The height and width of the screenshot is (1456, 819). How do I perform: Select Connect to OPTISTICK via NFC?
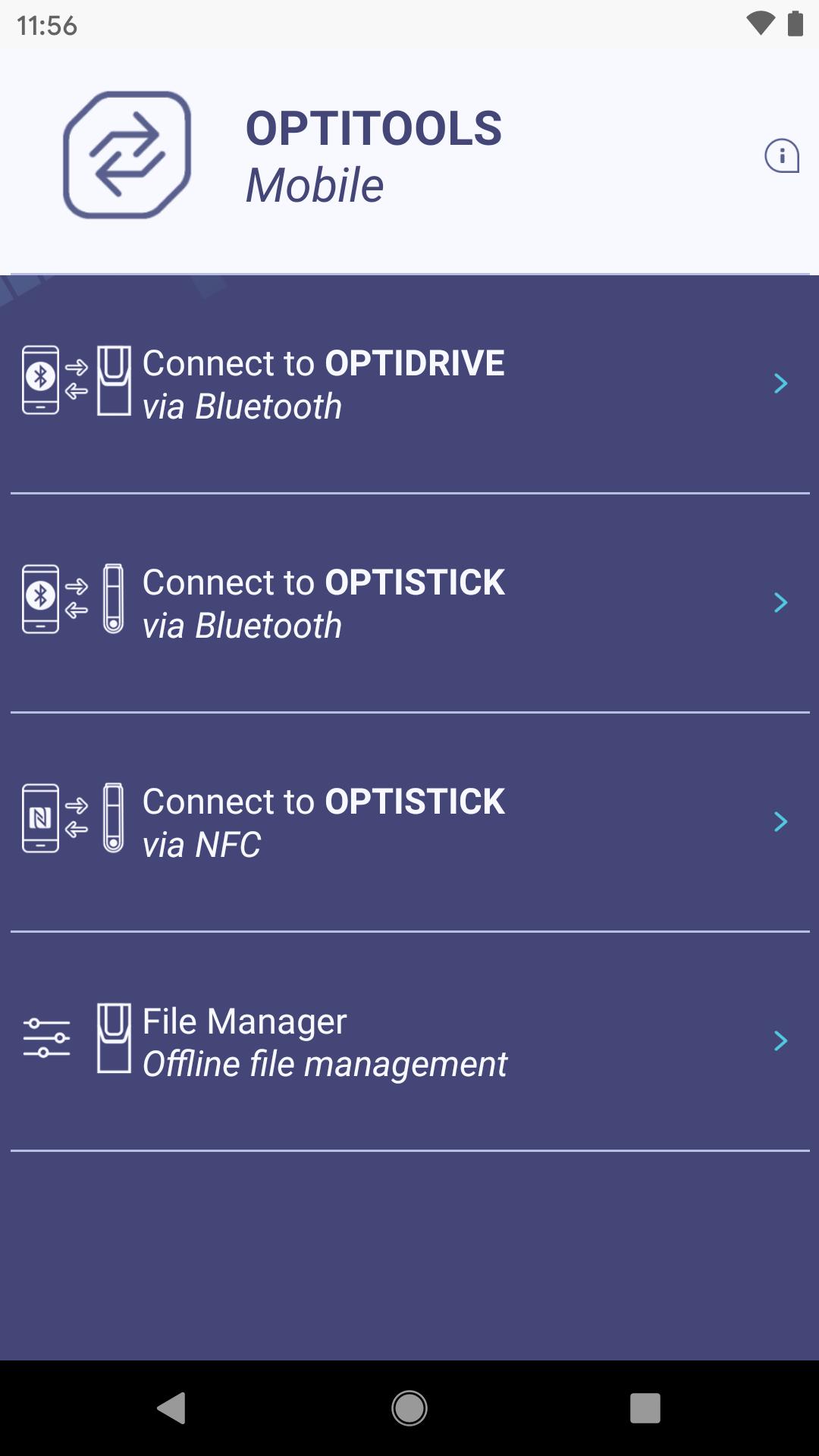coord(323,823)
